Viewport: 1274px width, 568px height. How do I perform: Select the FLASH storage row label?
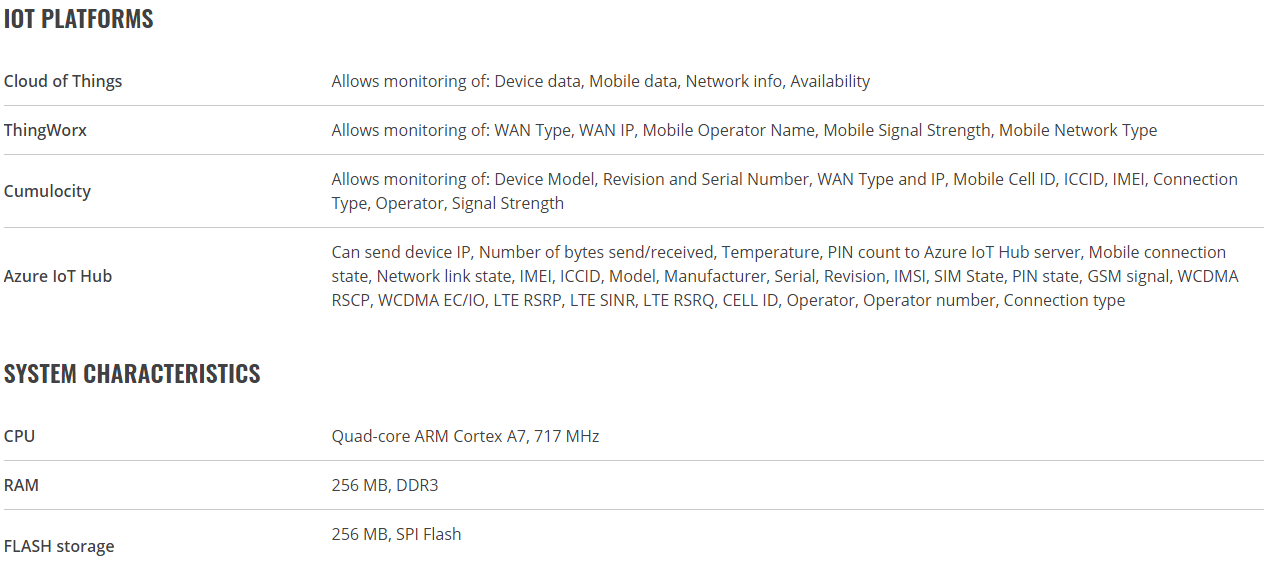tap(59, 546)
